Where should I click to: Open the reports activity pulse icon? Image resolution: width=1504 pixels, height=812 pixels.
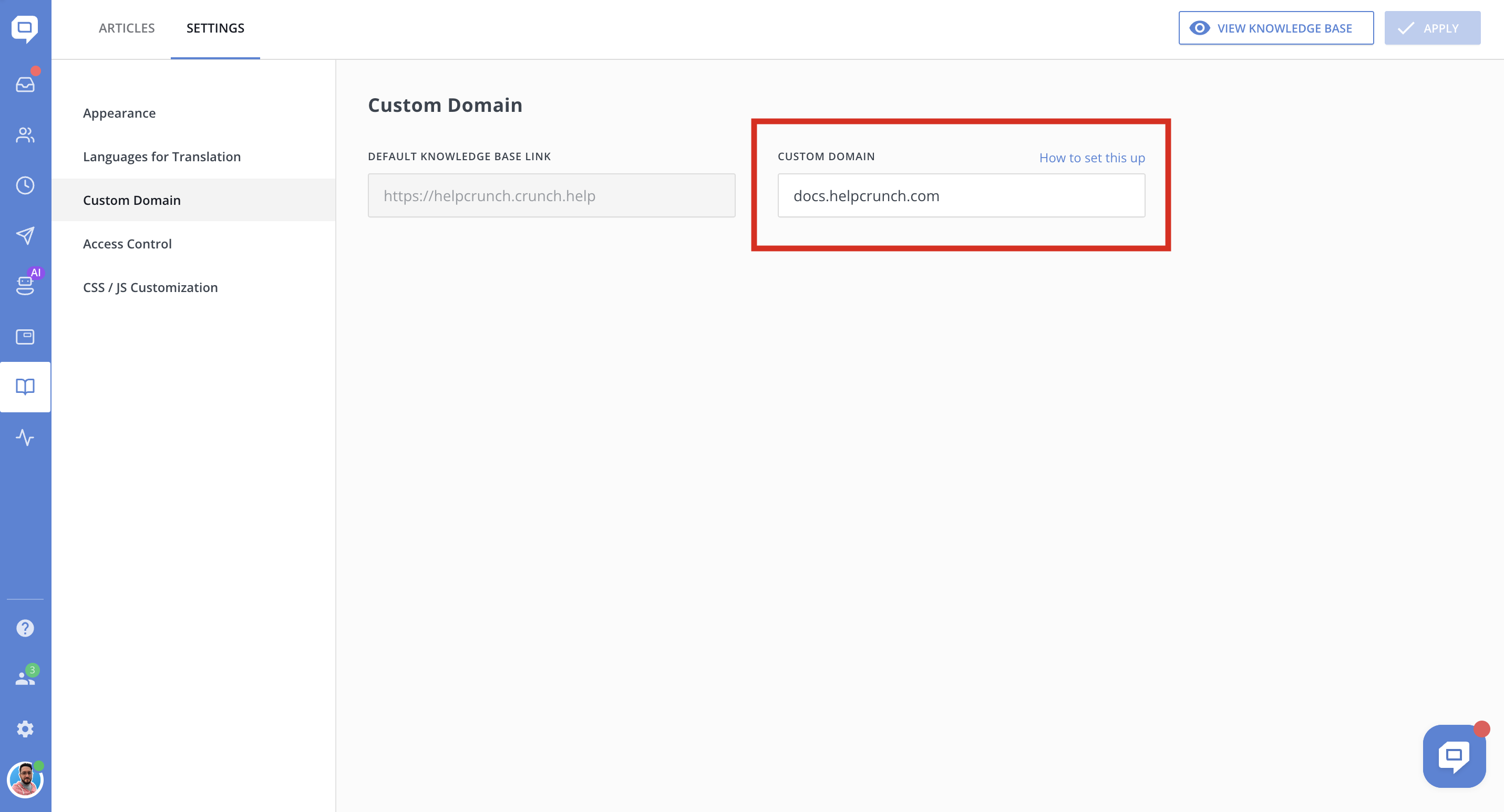click(25, 437)
